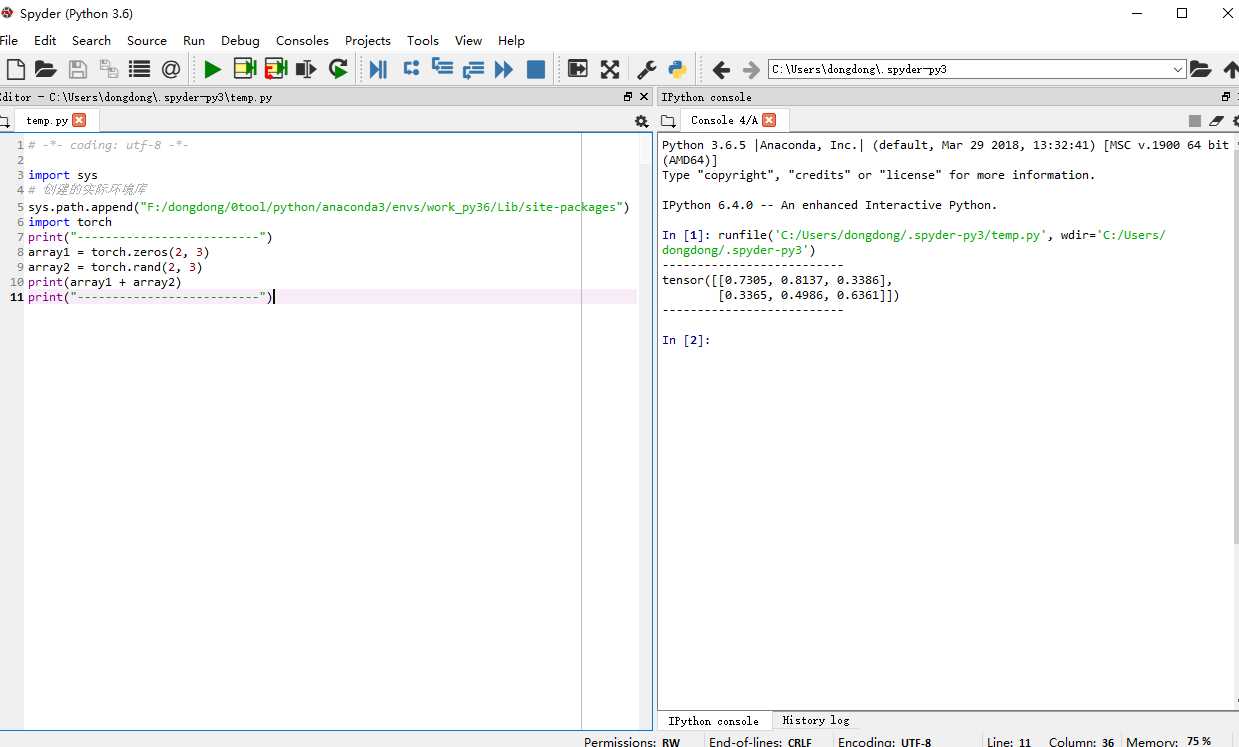Click the Debug file toolbar icon
This screenshot has width=1239, height=747.
[378, 69]
